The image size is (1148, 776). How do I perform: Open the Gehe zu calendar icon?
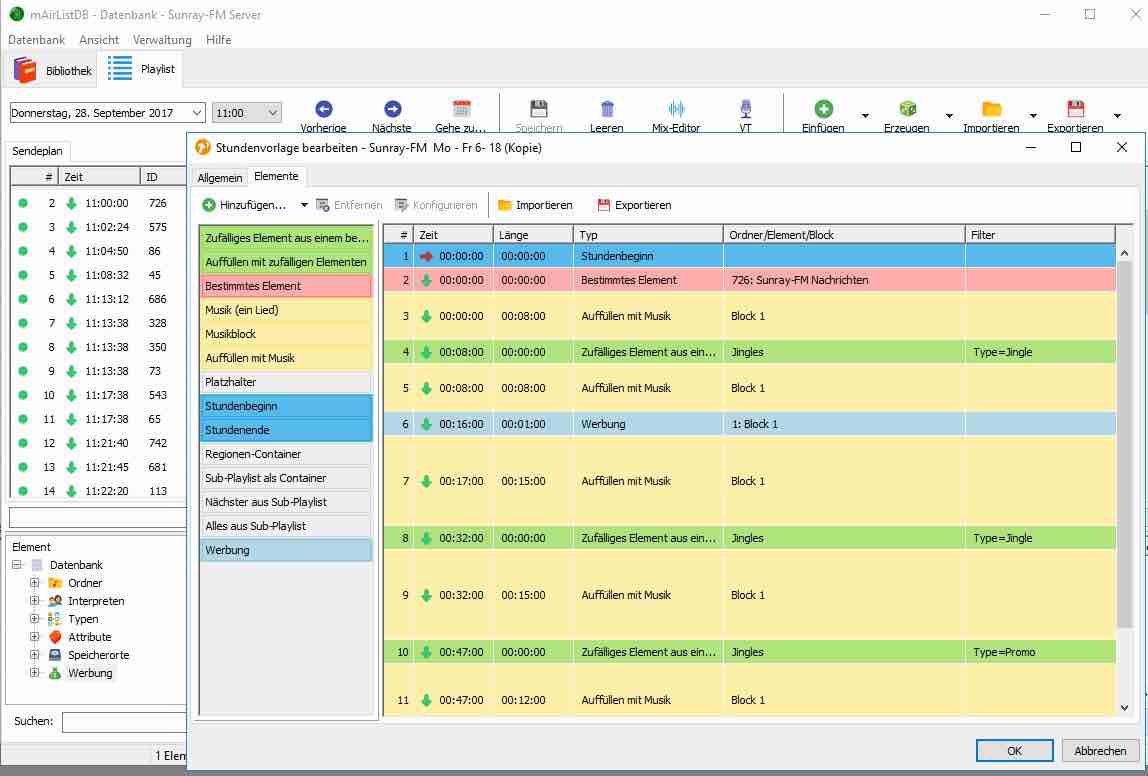[x=461, y=109]
